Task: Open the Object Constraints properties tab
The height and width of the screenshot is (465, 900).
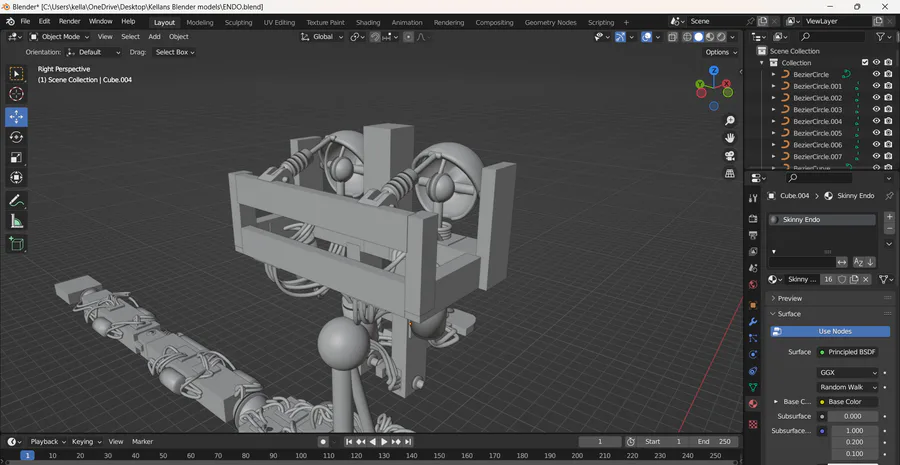Action: pos(753,371)
